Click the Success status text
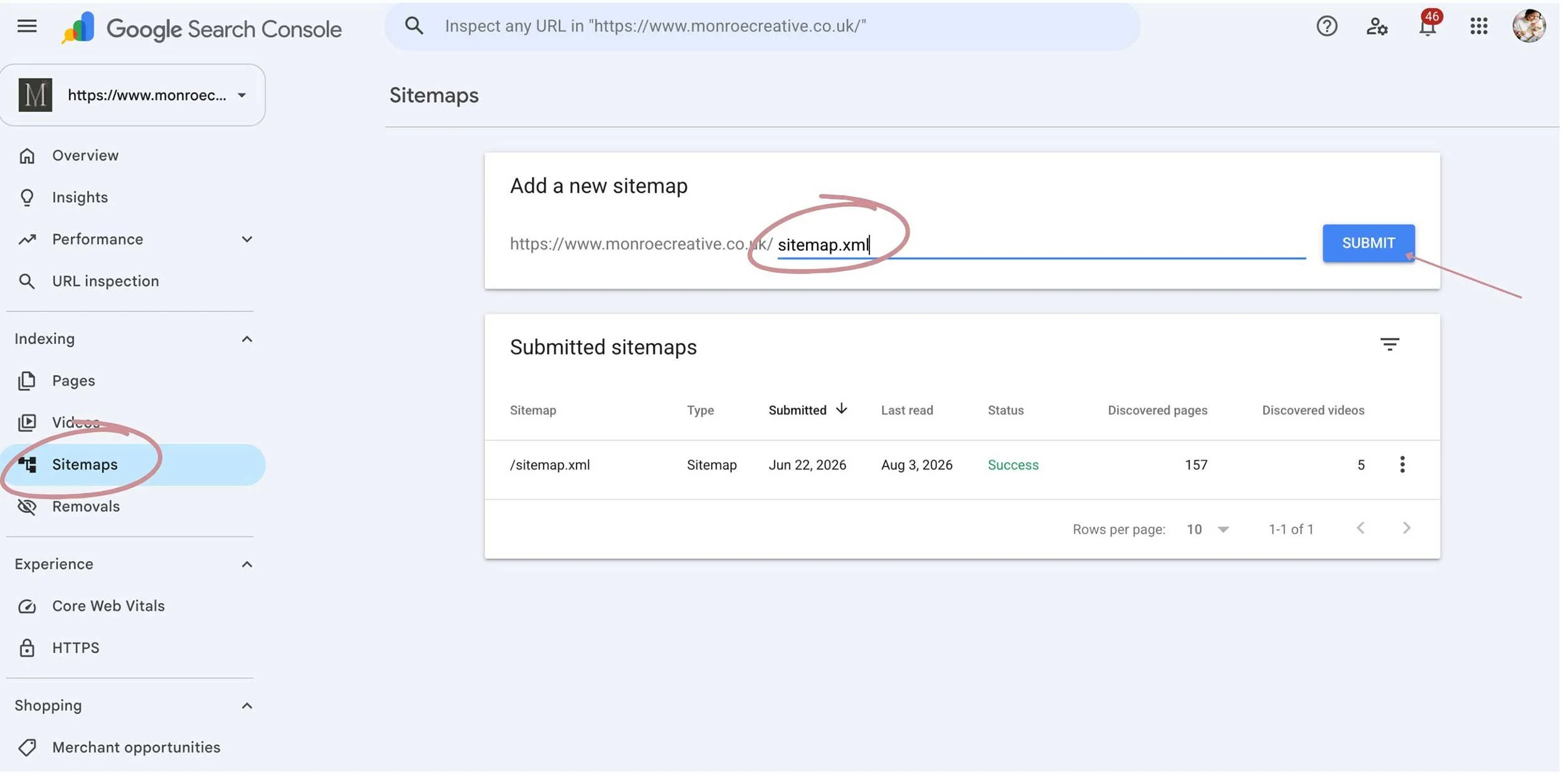Image resolution: width=1568 pixels, height=775 pixels. tap(1013, 465)
